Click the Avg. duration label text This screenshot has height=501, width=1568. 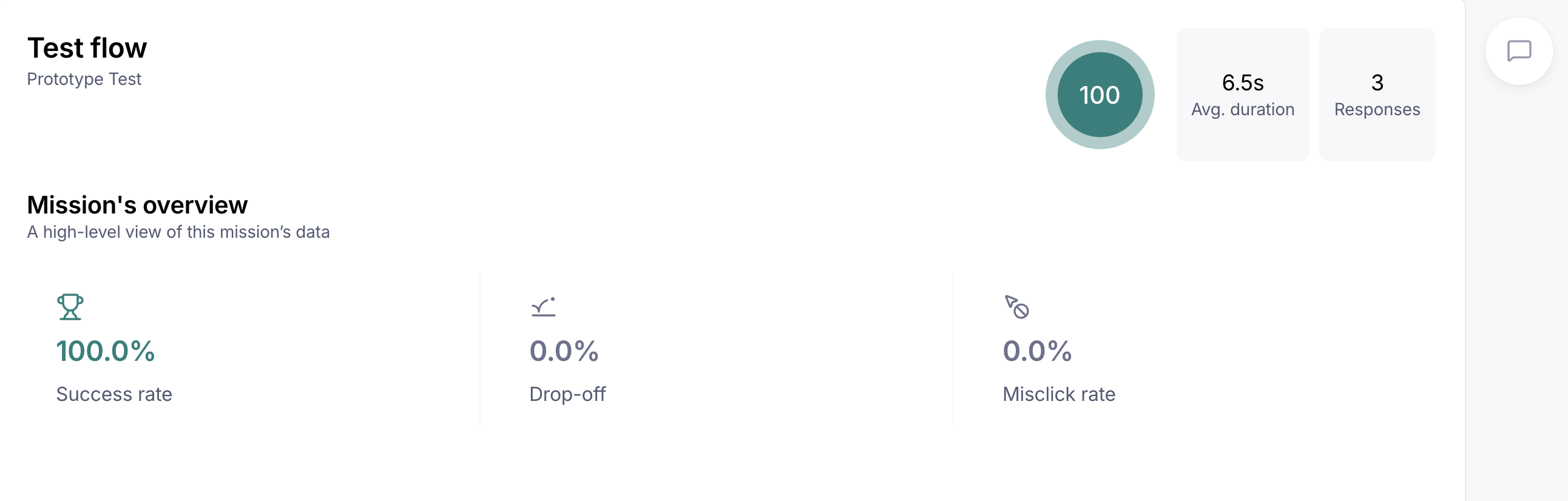[x=1242, y=110]
